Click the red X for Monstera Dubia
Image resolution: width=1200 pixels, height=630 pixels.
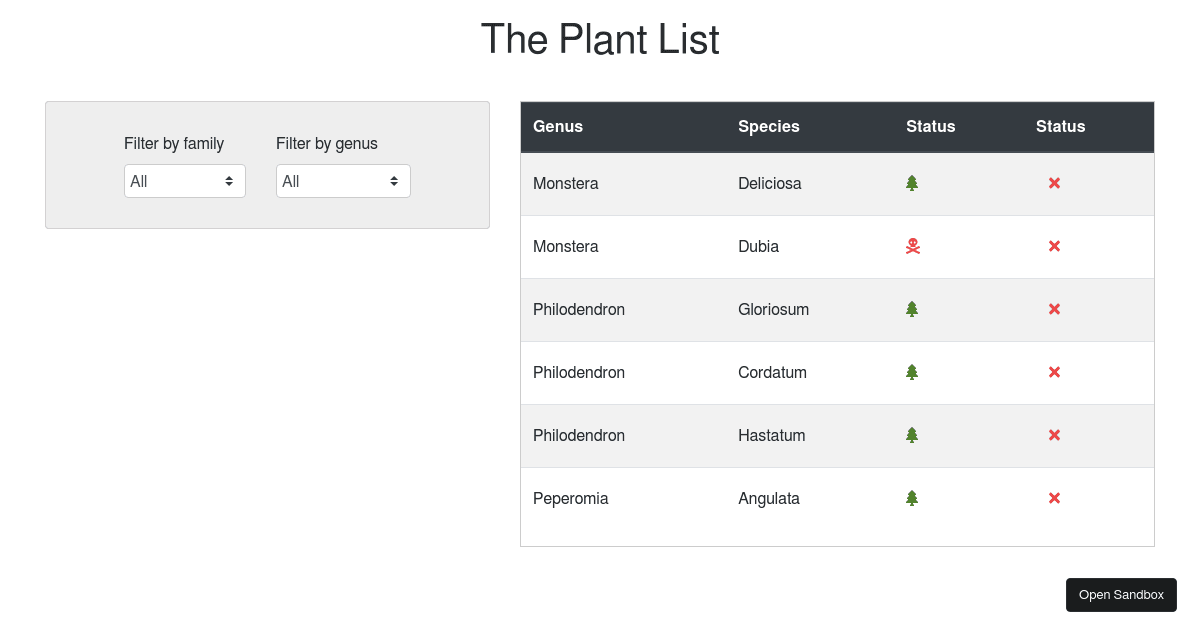click(x=1054, y=246)
